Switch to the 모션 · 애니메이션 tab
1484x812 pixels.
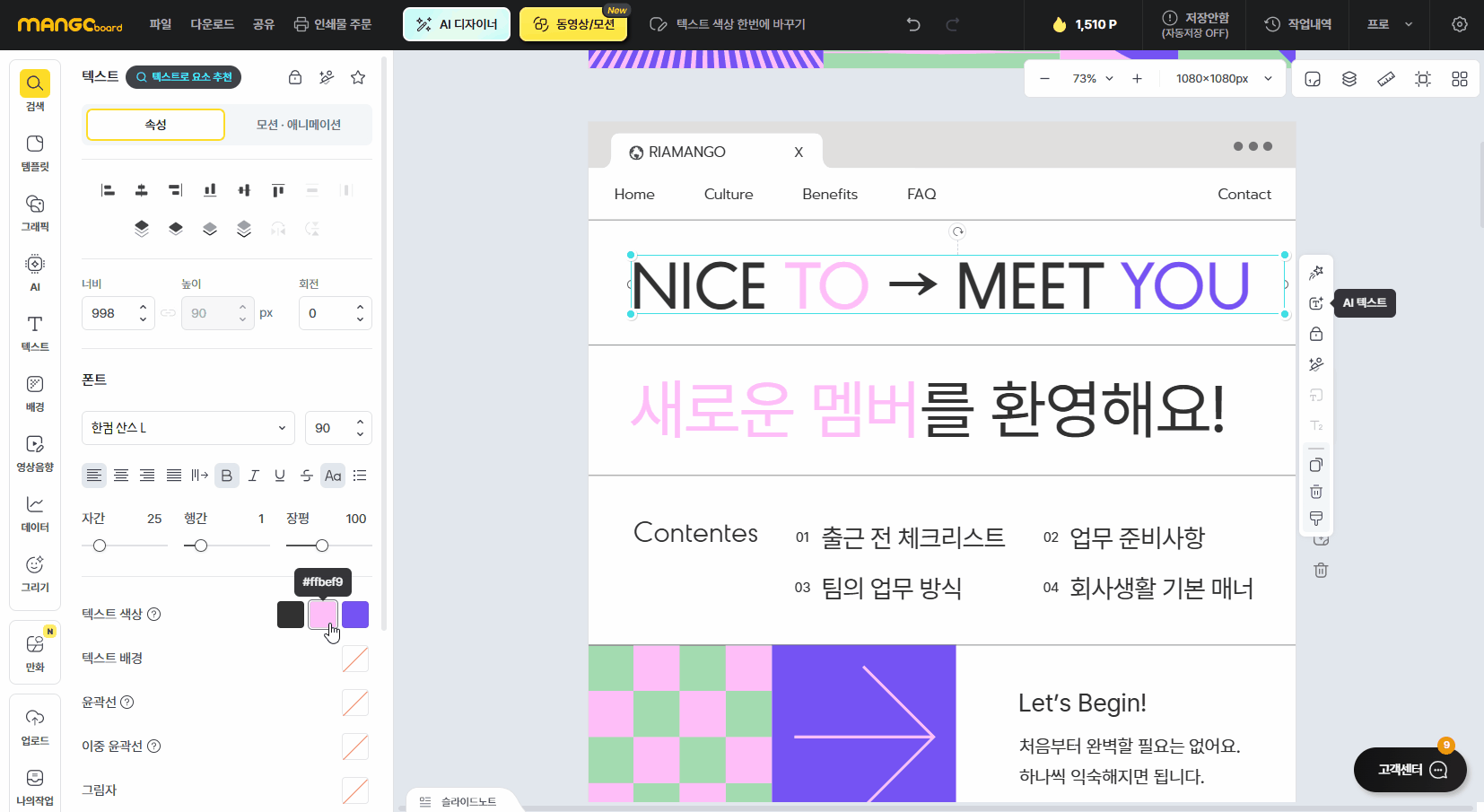[299, 125]
